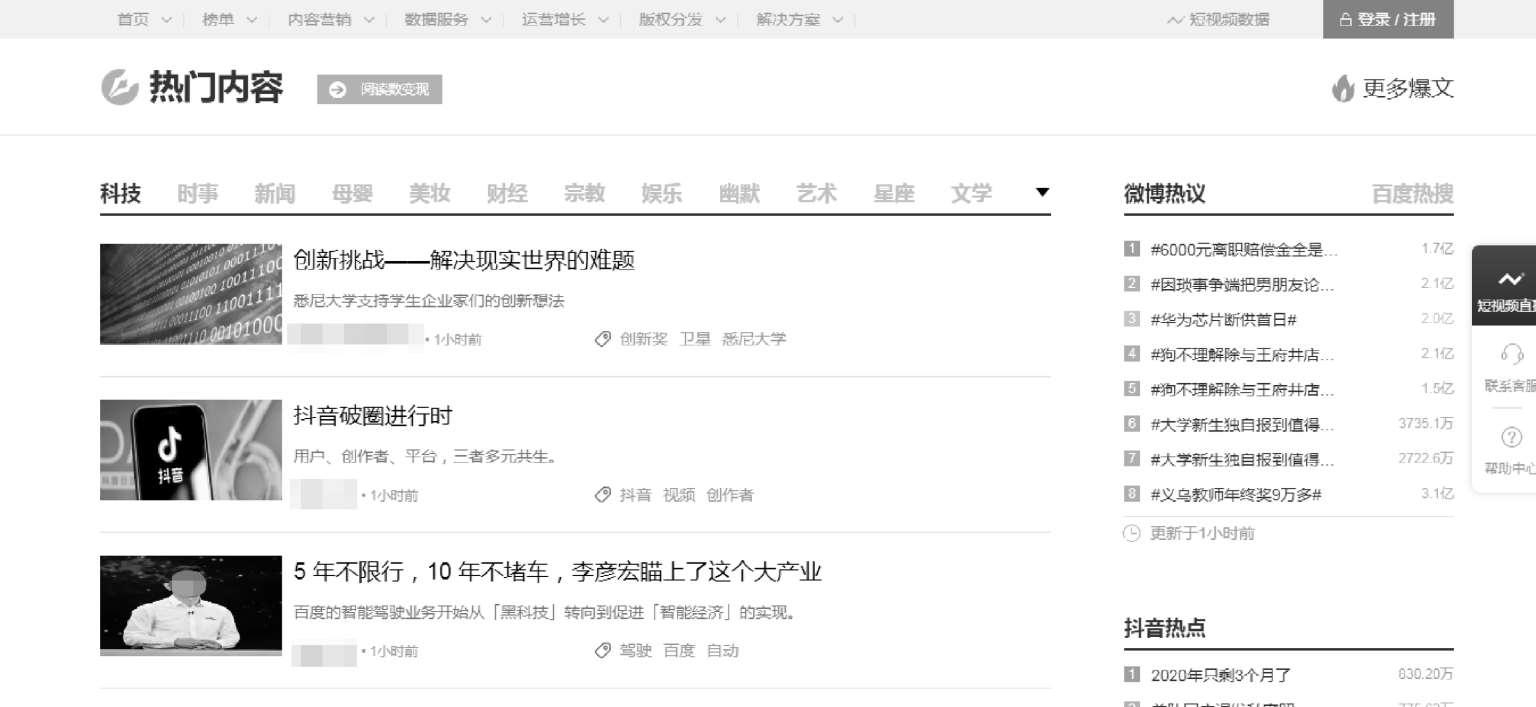The width and height of the screenshot is (1536, 707).
Task: Click the 抖音 phone thumbnail image
Action: [x=191, y=450]
